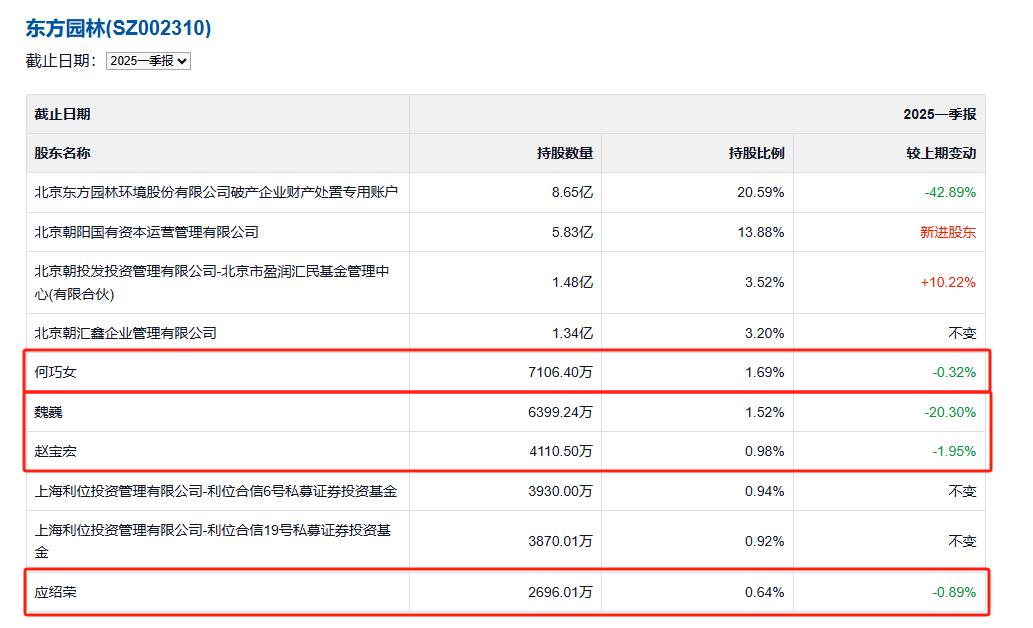Click the 3930.00万 holding amount
This screenshot has height=628, width=1033.
tap(561, 492)
